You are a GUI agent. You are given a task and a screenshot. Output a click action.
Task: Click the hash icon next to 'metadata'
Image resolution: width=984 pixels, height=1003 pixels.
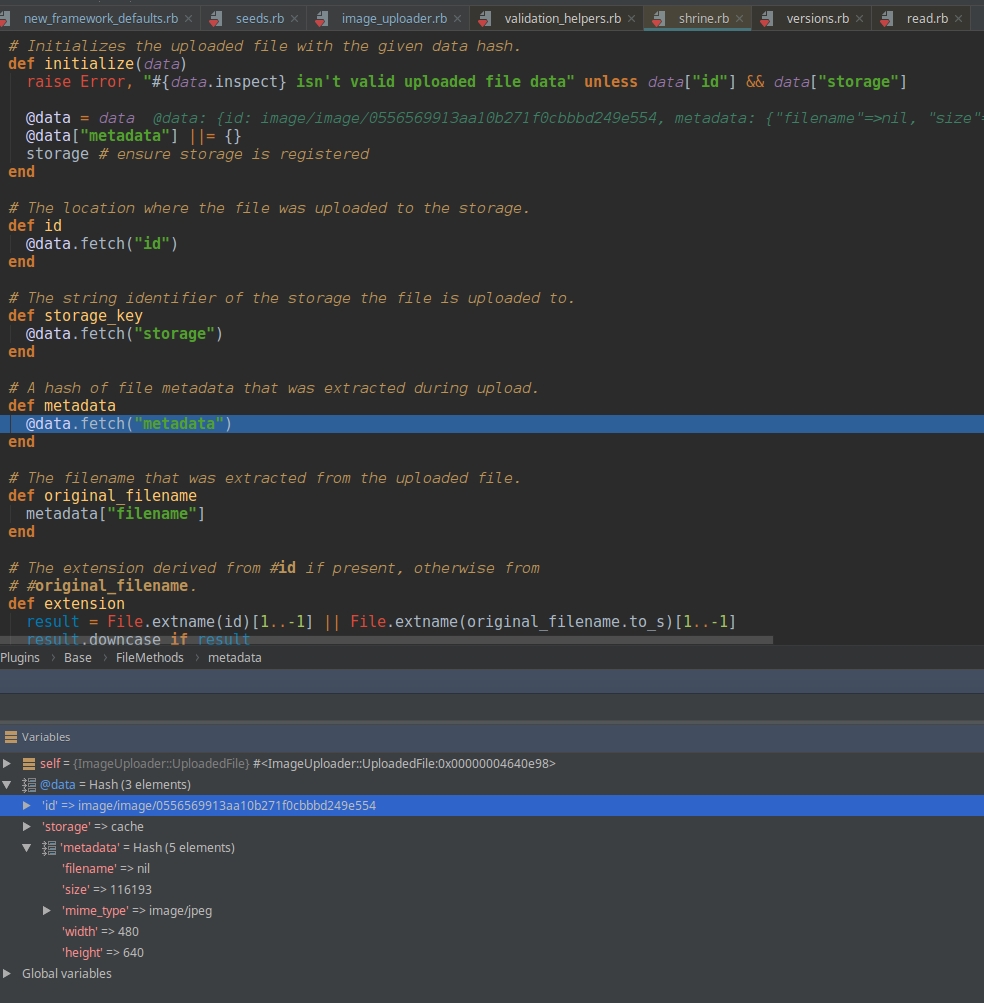(49, 848)
